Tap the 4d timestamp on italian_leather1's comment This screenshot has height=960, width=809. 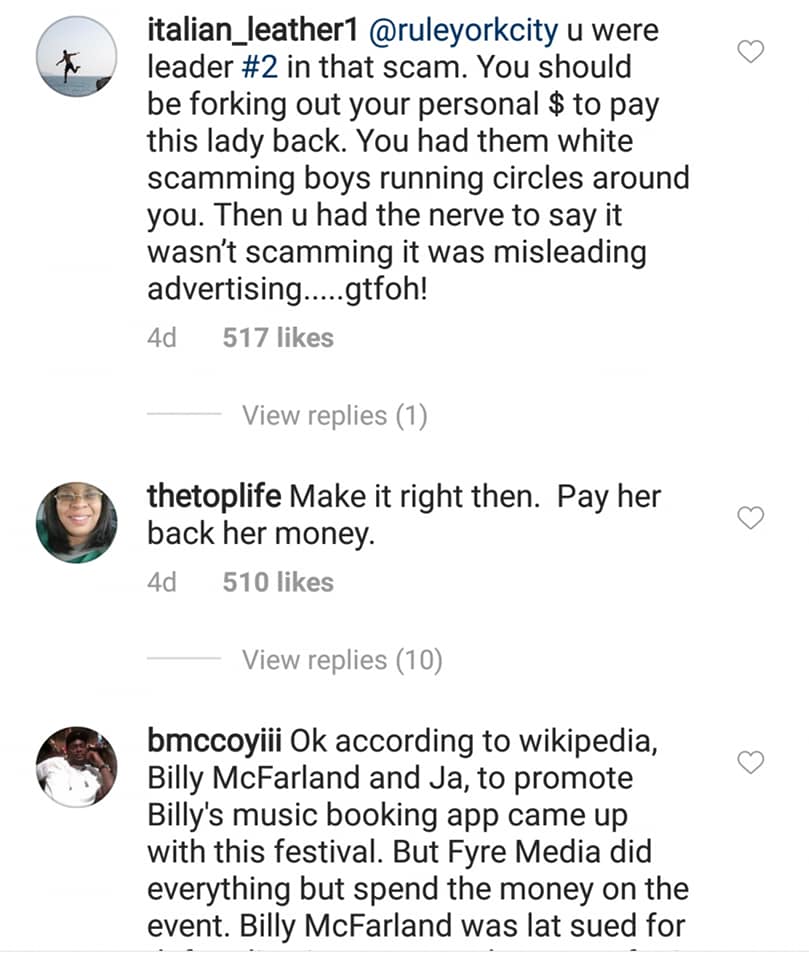click(161, 338)
